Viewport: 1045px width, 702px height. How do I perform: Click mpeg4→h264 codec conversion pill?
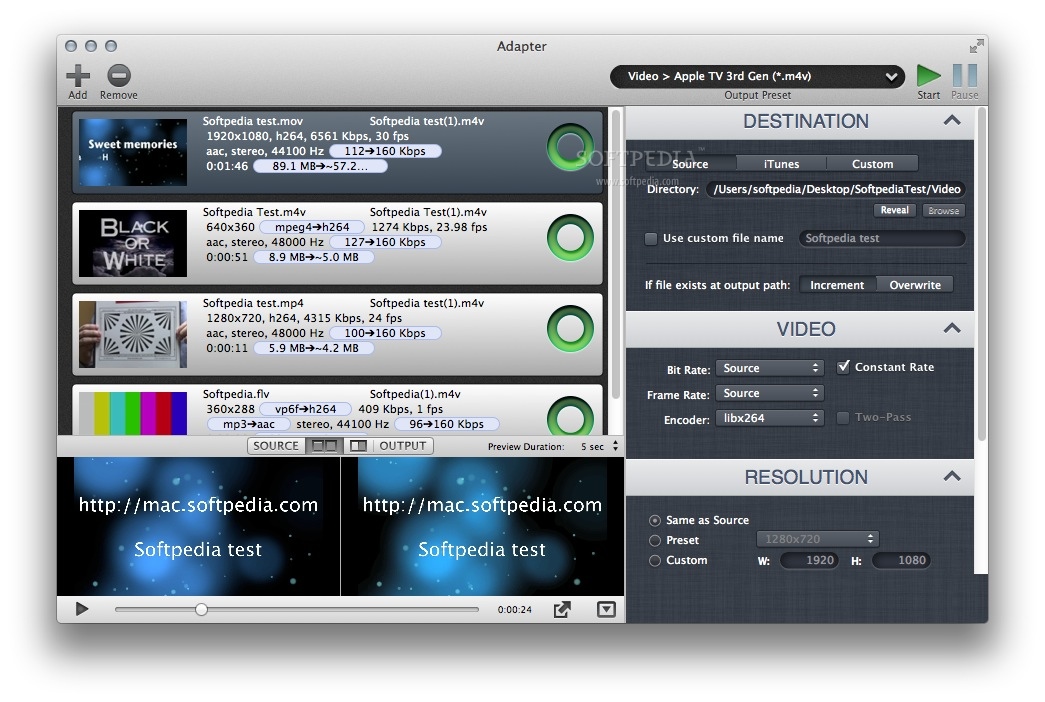click(x=312, y=227)
